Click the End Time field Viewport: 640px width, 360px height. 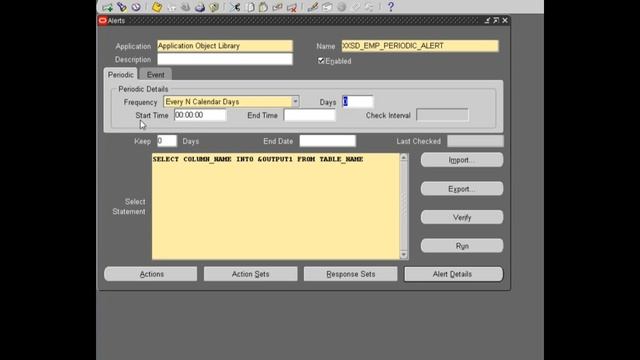[x=309, y=115]
